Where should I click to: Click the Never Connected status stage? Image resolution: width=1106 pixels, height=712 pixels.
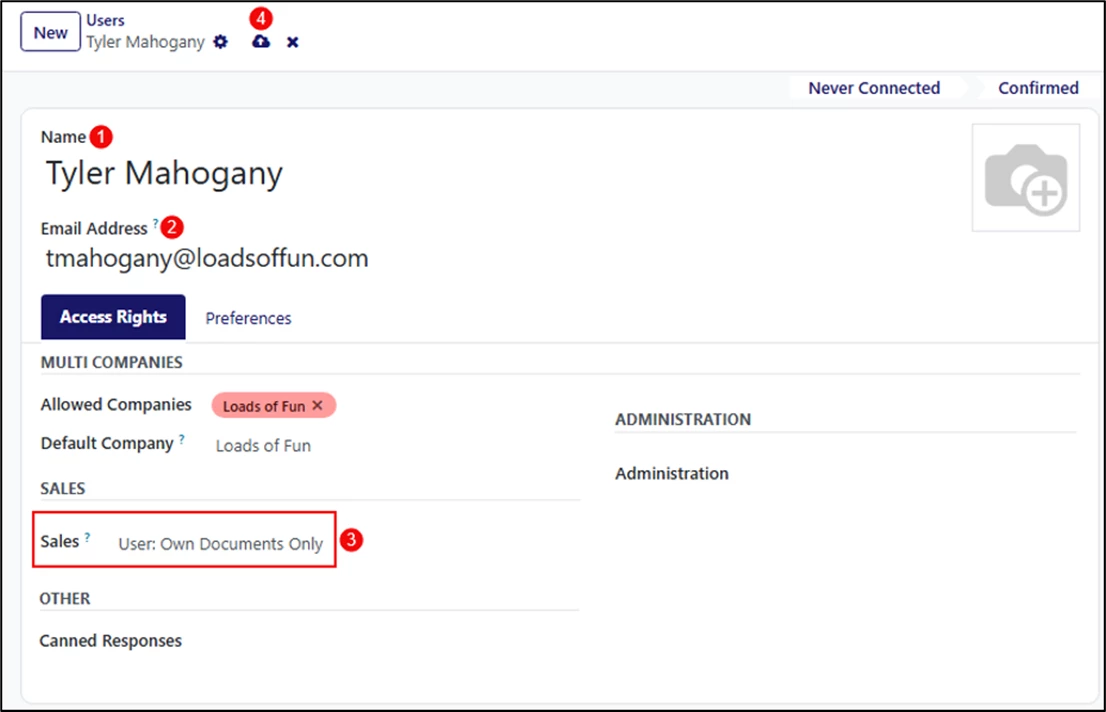click(873, 88)
